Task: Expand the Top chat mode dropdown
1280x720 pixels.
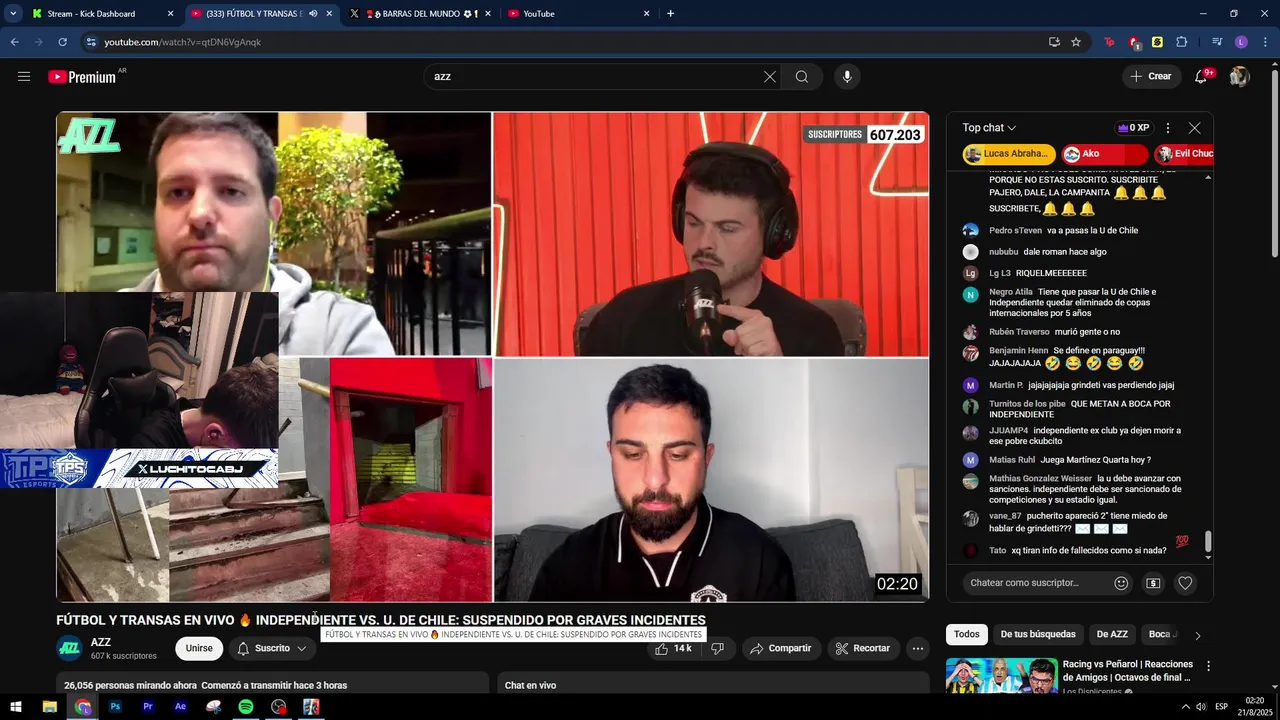Action: point(989,128)
